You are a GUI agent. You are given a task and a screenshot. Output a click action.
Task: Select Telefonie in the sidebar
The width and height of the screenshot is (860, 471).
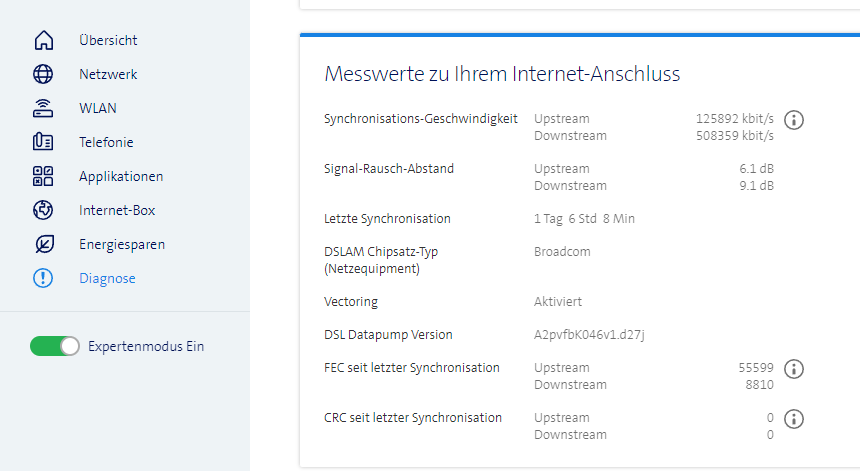click(x=106, y=143)
